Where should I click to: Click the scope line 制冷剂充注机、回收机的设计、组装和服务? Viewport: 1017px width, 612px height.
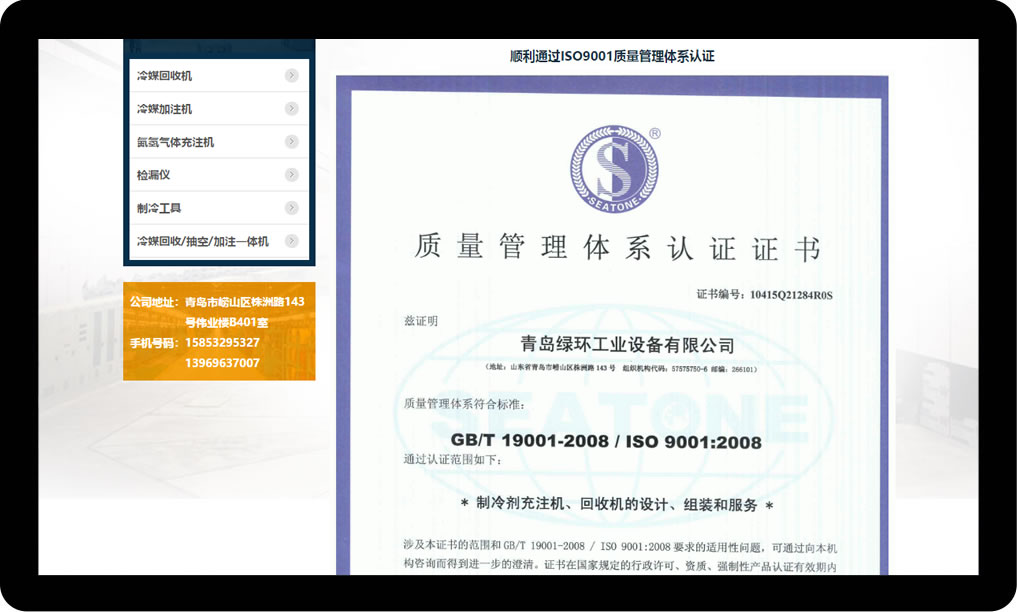pyautogui.click(x=617, y=504)
